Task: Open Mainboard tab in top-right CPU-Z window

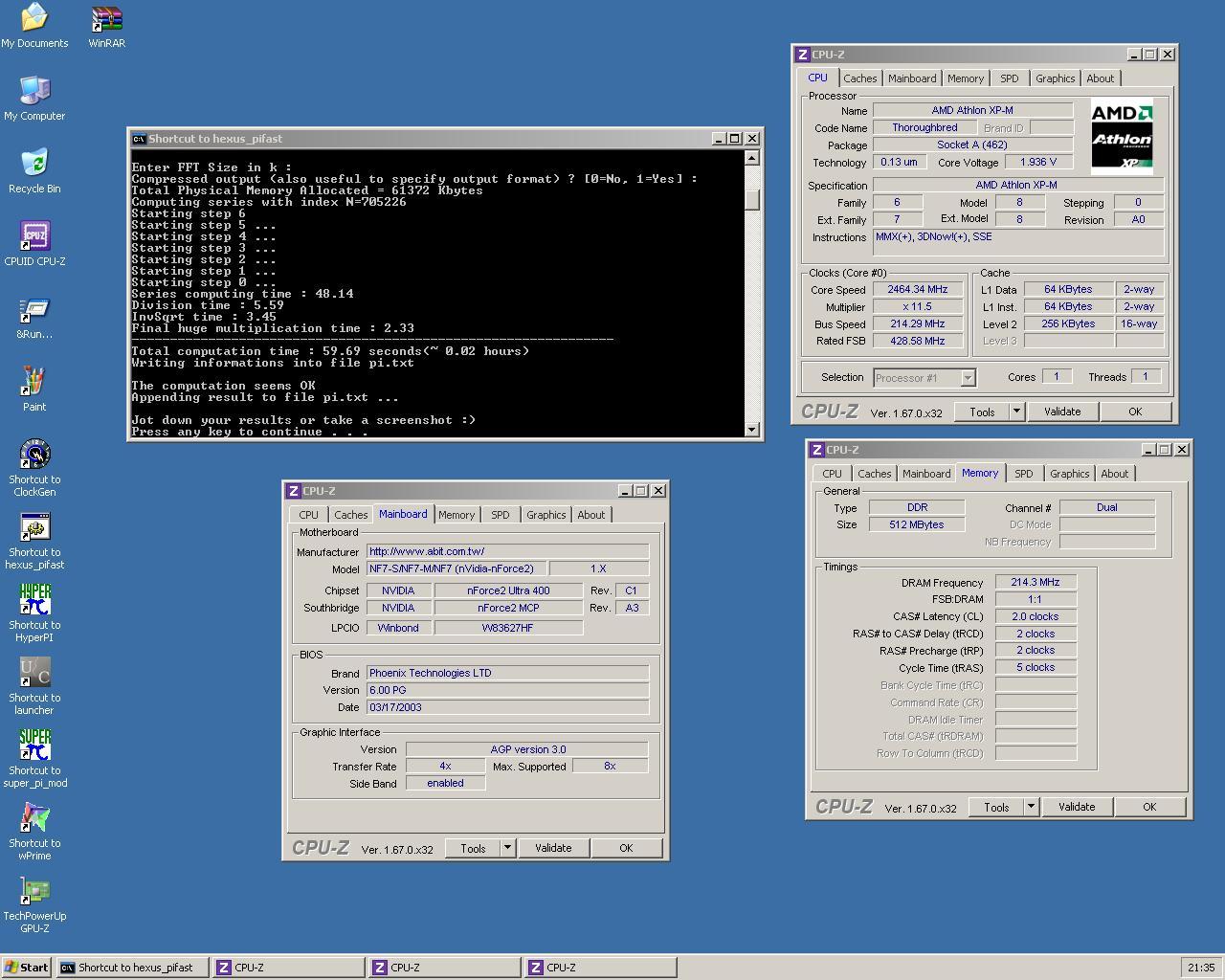Action: coord(912,79)
